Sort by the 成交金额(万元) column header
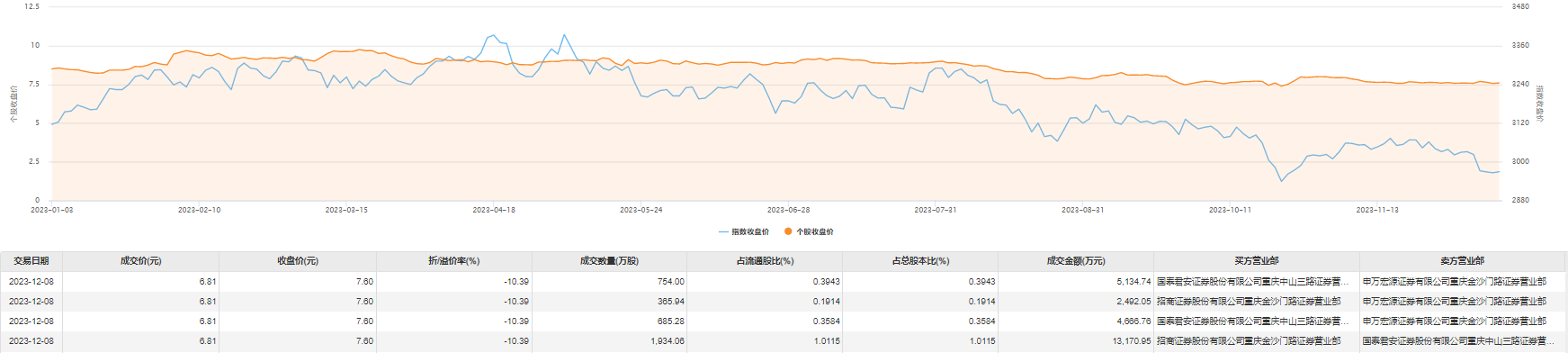The image size is (1568, 353). pos(1076,261)
